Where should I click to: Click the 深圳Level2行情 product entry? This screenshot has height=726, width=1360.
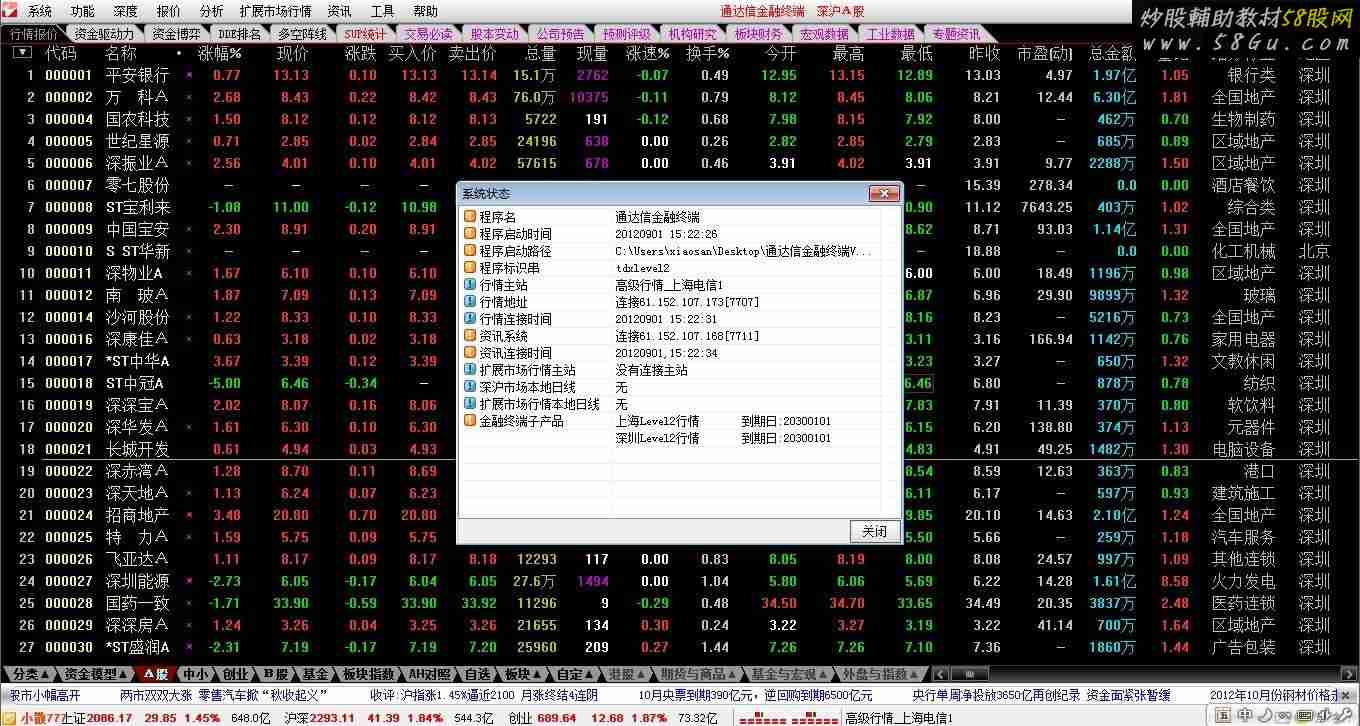(657, 438)
